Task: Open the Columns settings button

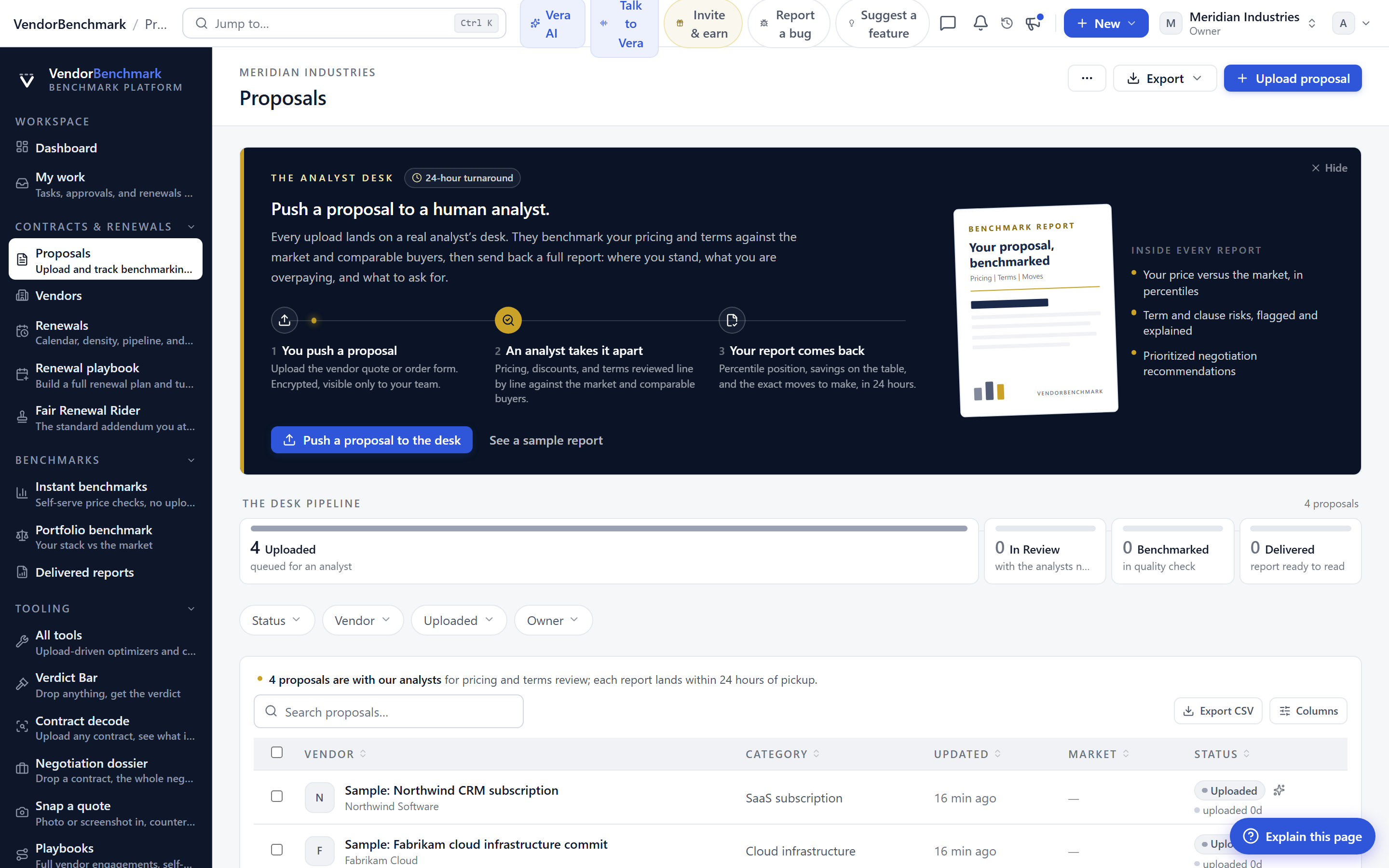Action: [1308, 711]
